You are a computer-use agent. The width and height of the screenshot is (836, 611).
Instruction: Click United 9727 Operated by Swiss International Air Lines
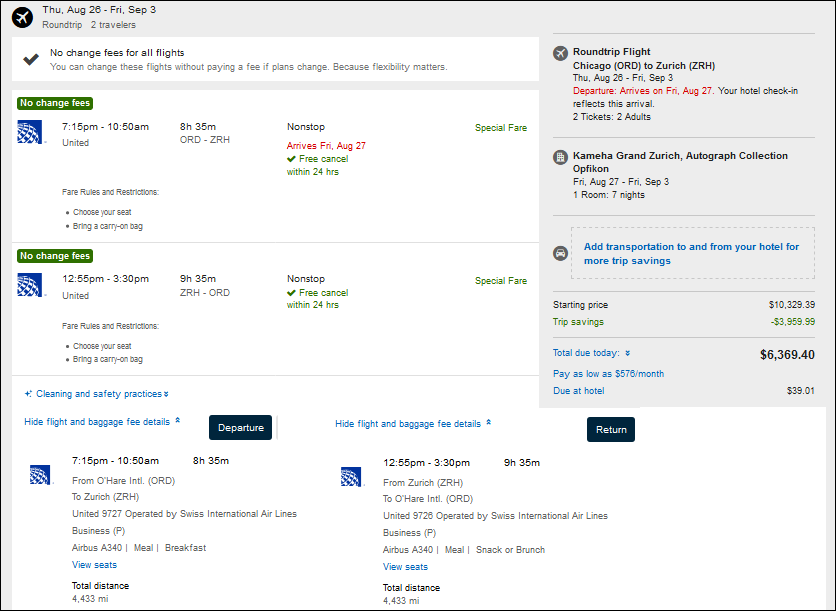point(184,514)
